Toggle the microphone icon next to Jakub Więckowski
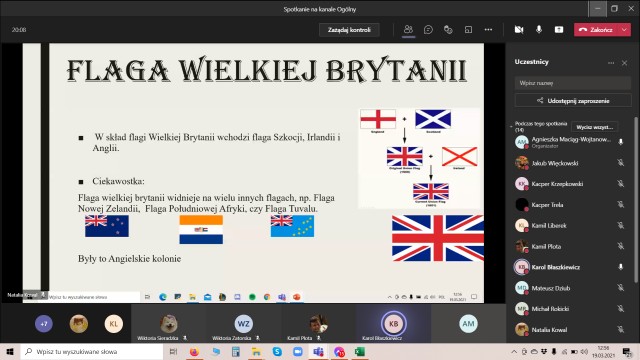640x360 pixels. coord(620,163)
